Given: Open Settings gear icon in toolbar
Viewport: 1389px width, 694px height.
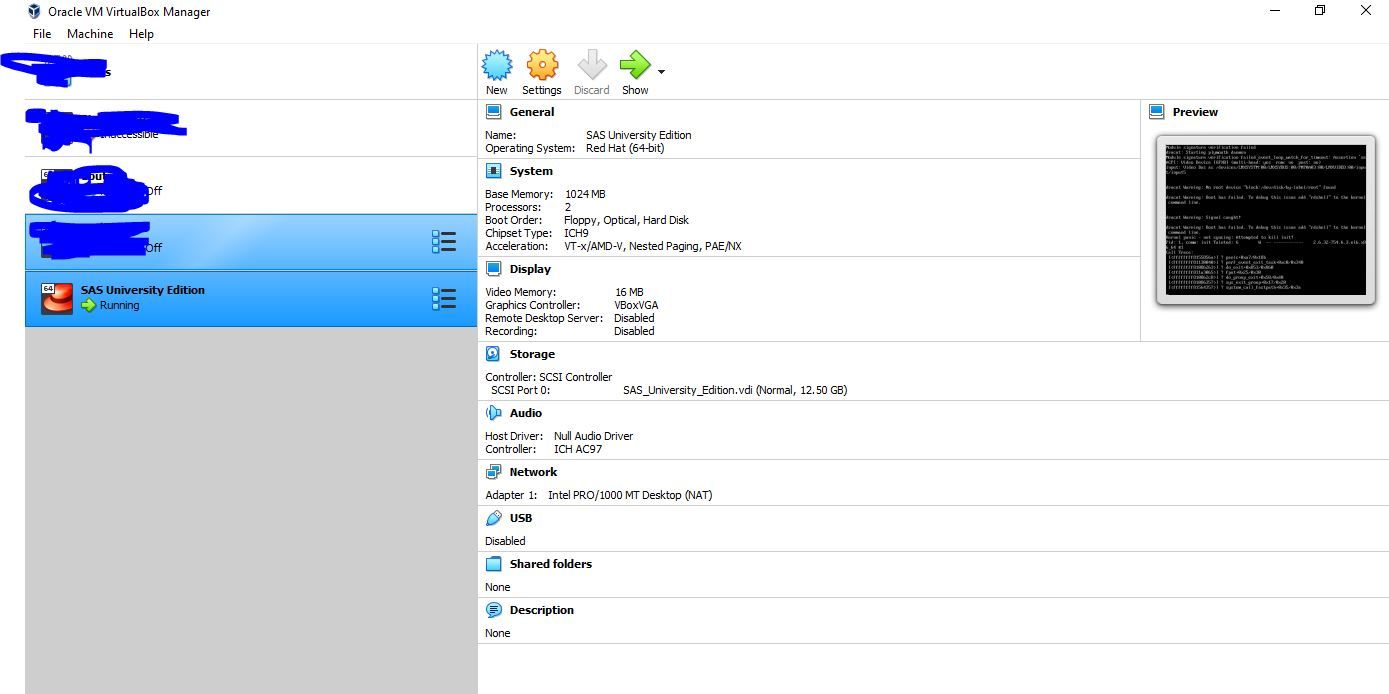Looking at the screenshot, I should pos(542,66).
